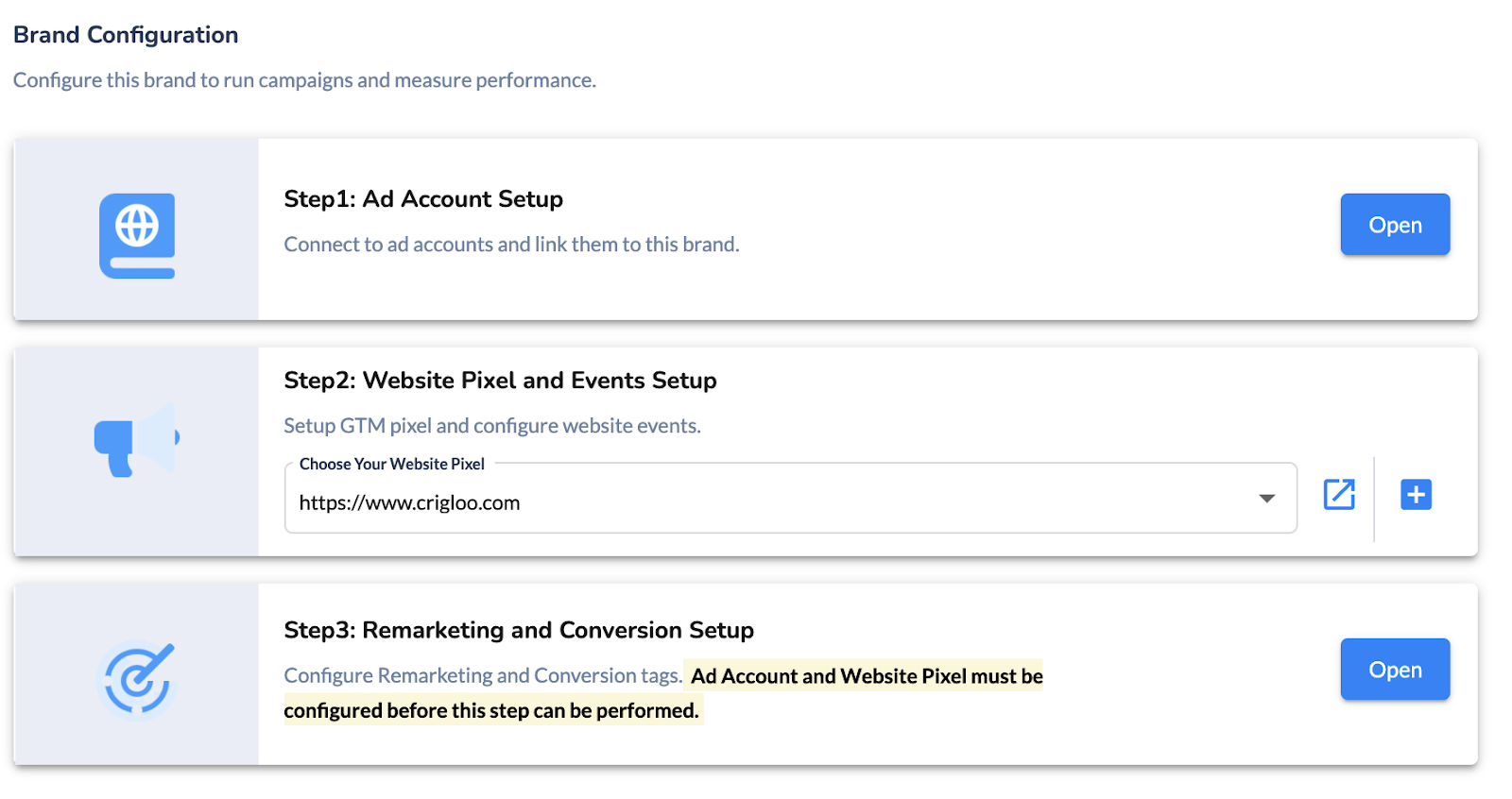Click the left icon panel of Step2 card

click(x=136, y=451)
